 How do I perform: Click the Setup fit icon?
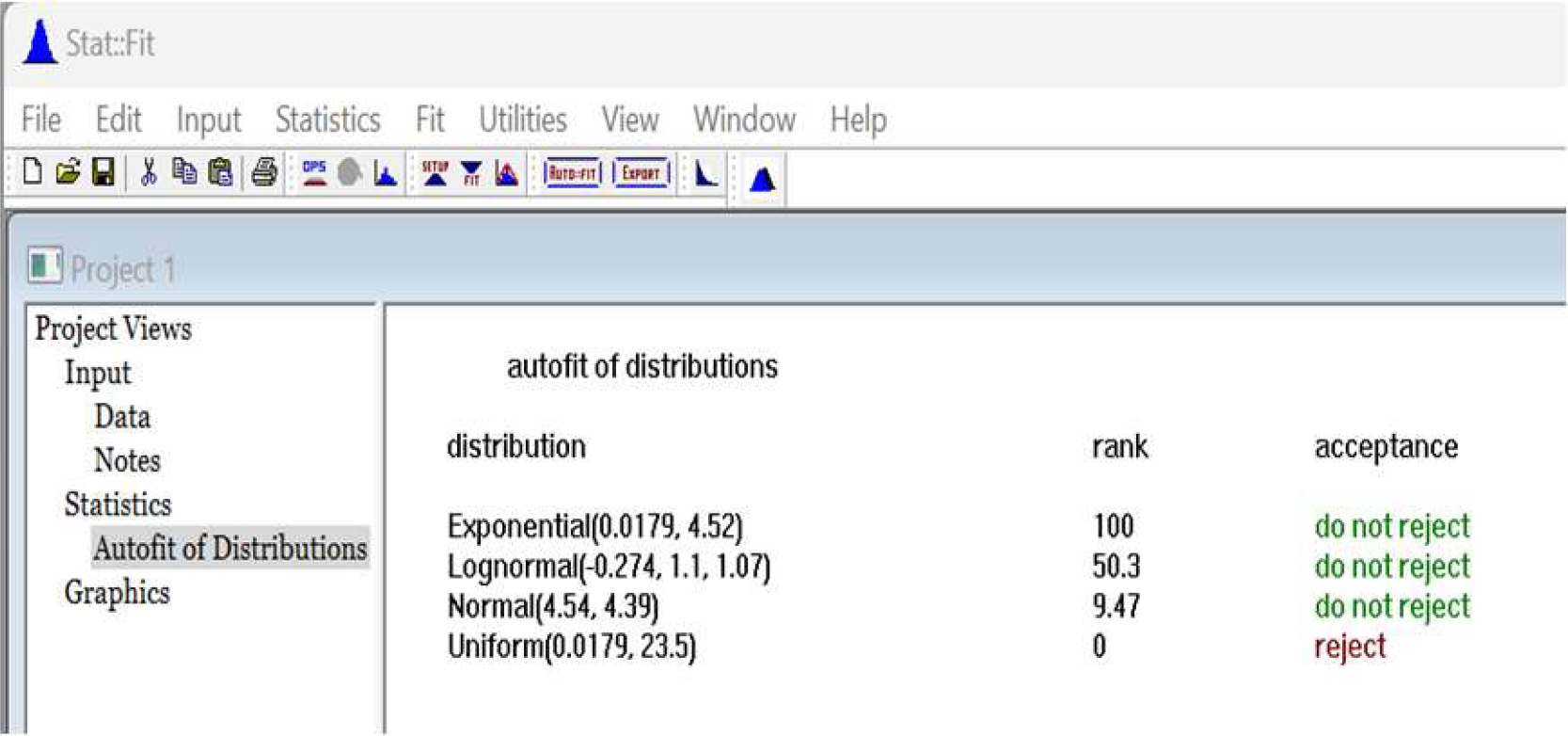[x=435, y=173]
